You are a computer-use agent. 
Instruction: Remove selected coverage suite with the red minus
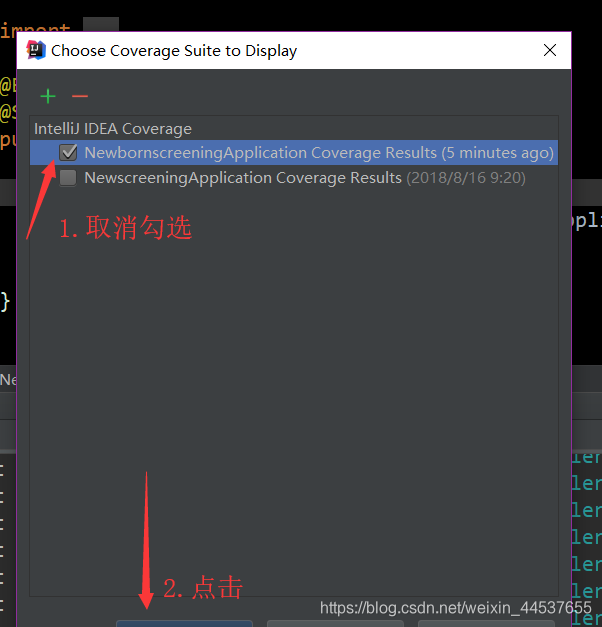(80, 96)
